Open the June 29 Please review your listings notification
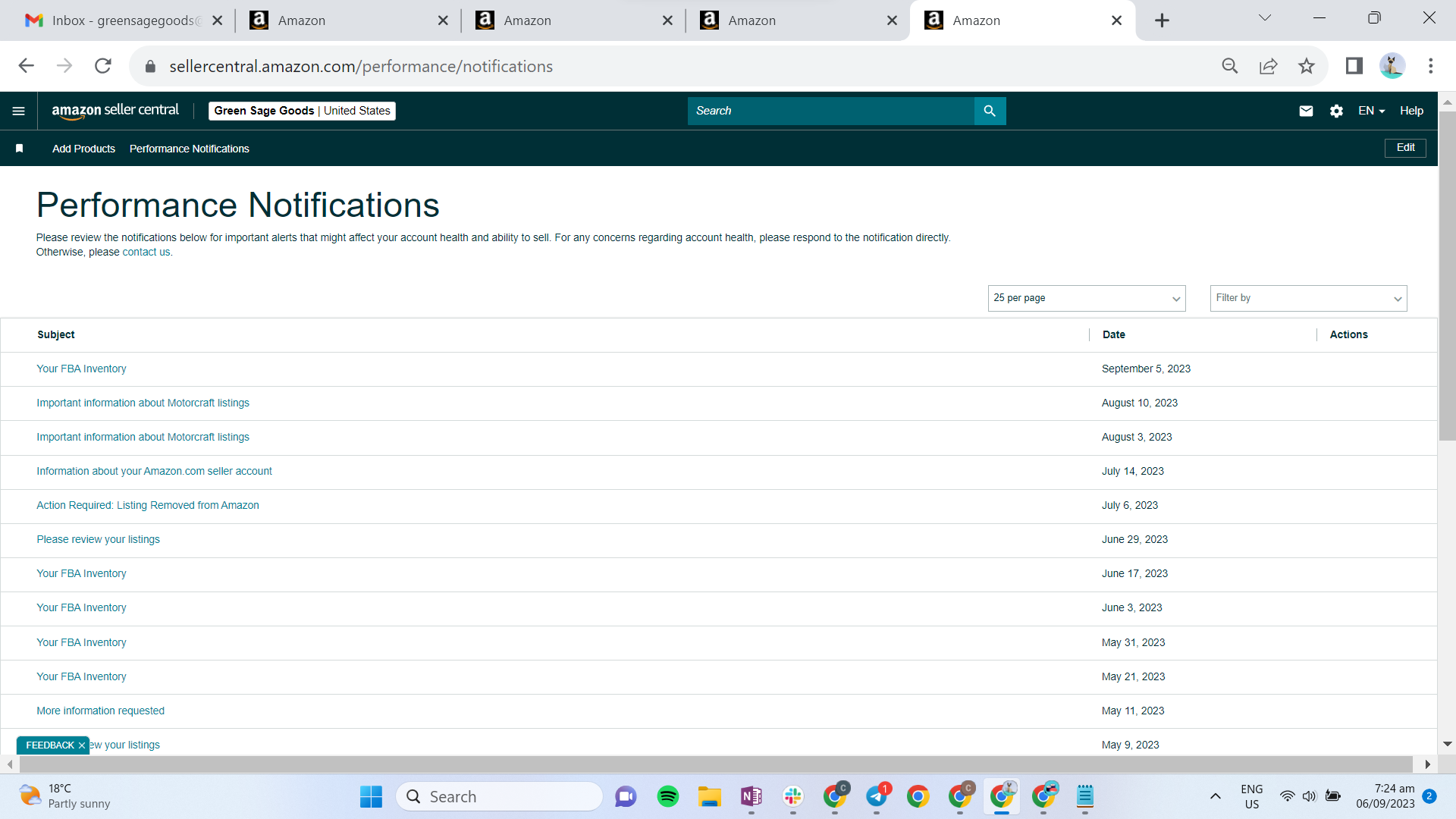The image size is (1456, 819). [98, 540]
